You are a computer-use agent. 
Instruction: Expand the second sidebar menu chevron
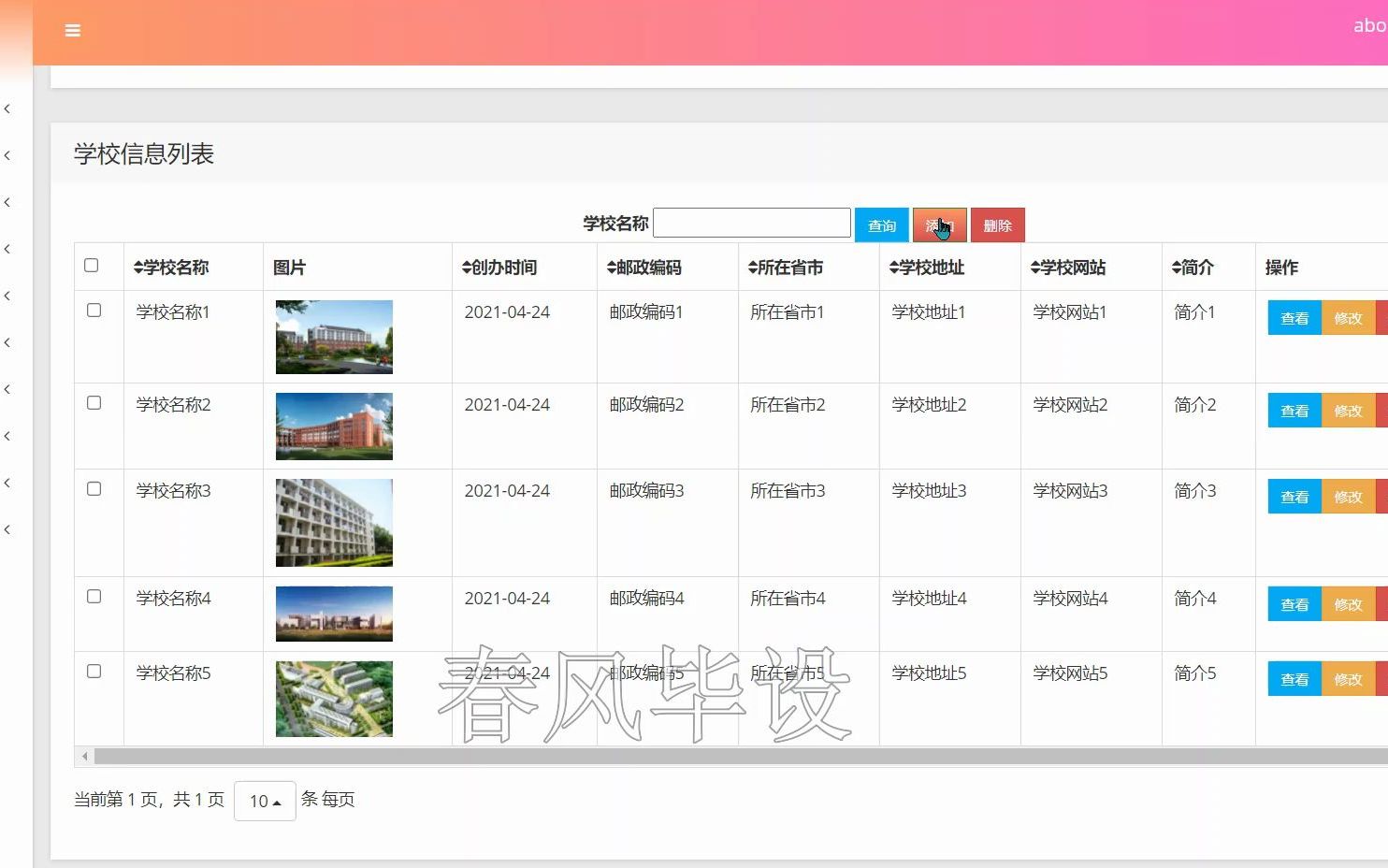(x=7, y=155)
